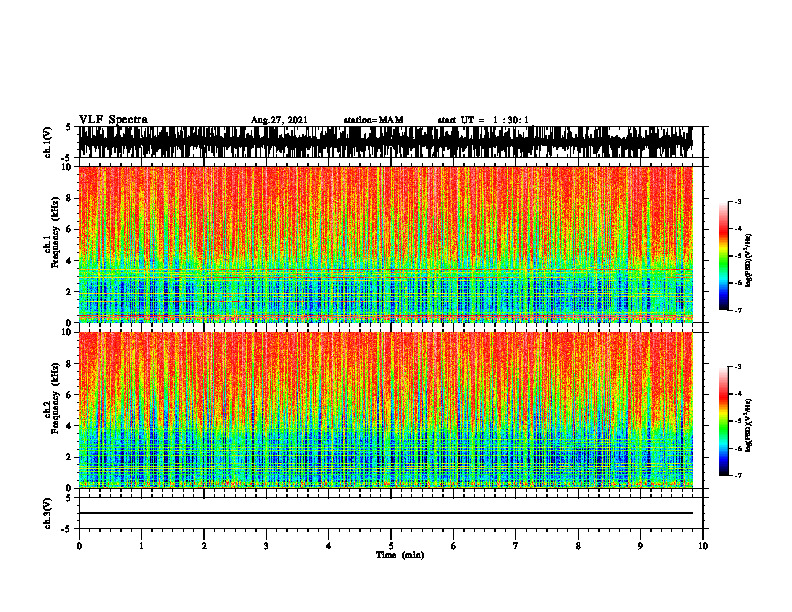792x612 pixels.
Task: Click time axis tick label '2'
Action: click(204, 546)
